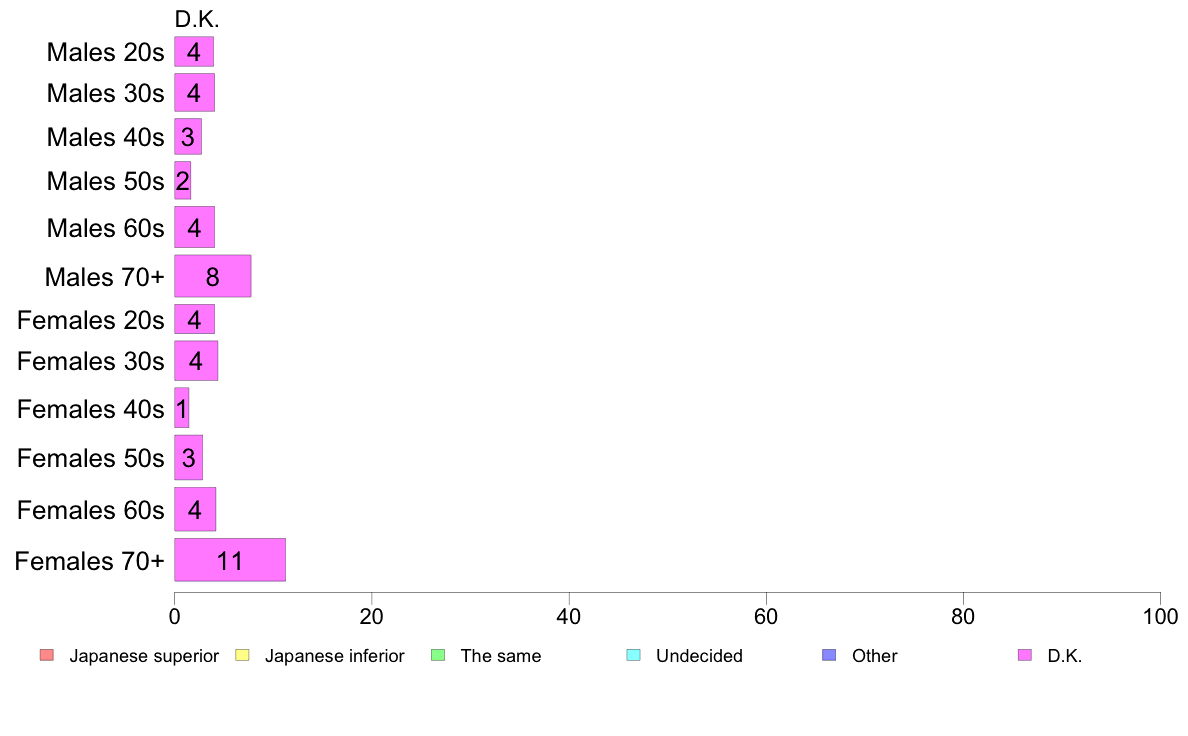
Task: Click the Females 30s row label
Action: point(90,362)
